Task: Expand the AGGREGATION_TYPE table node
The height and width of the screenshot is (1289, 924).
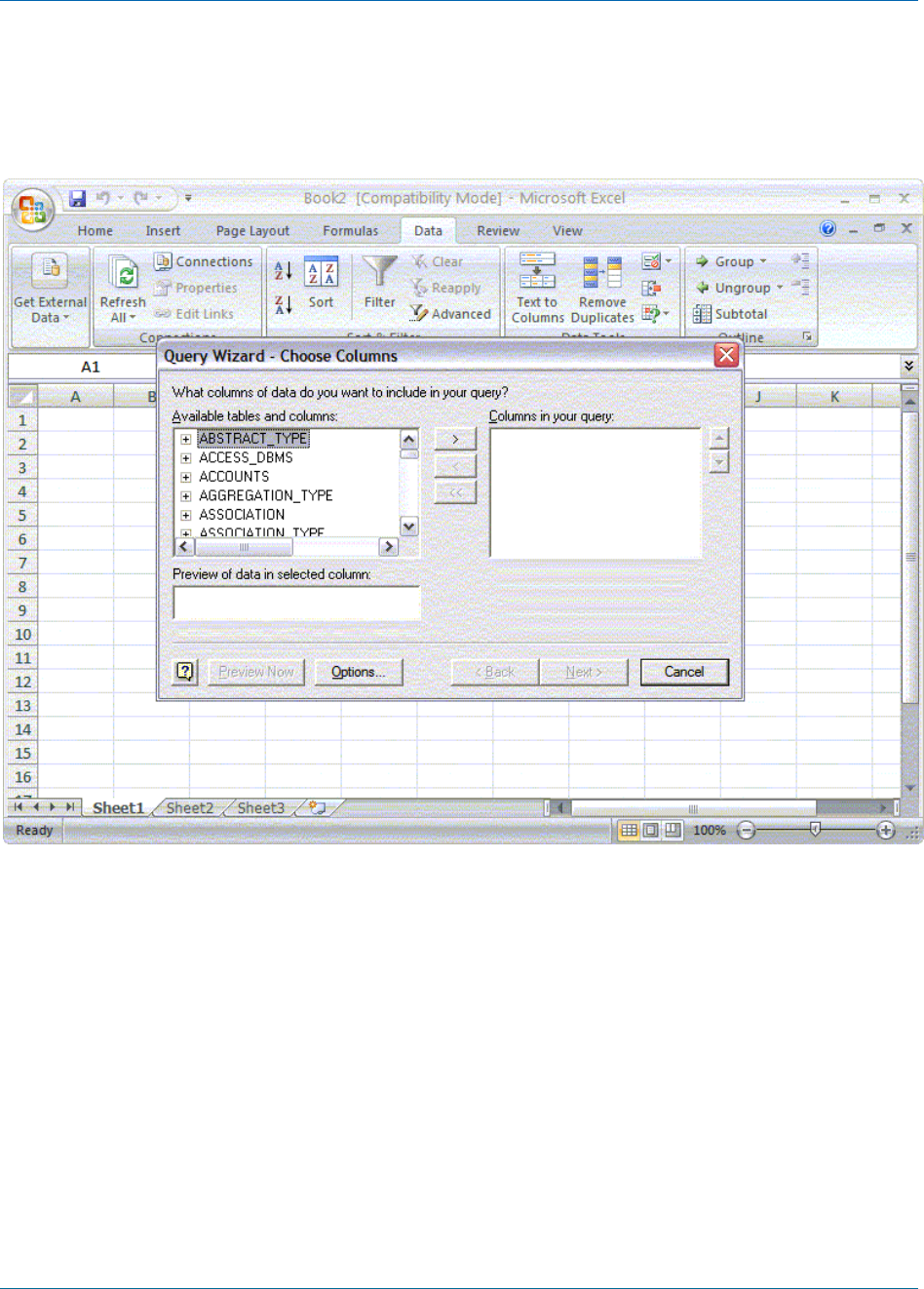Action: point(185,496)
